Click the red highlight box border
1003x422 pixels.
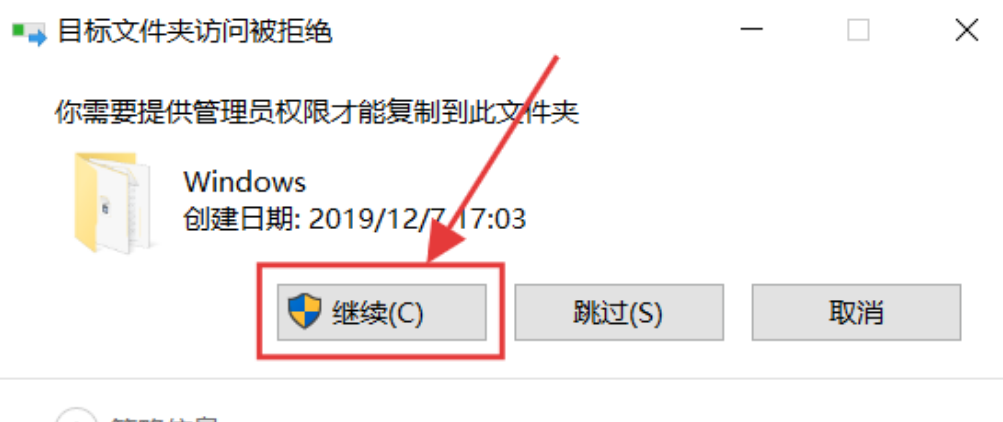coord(381,263)
